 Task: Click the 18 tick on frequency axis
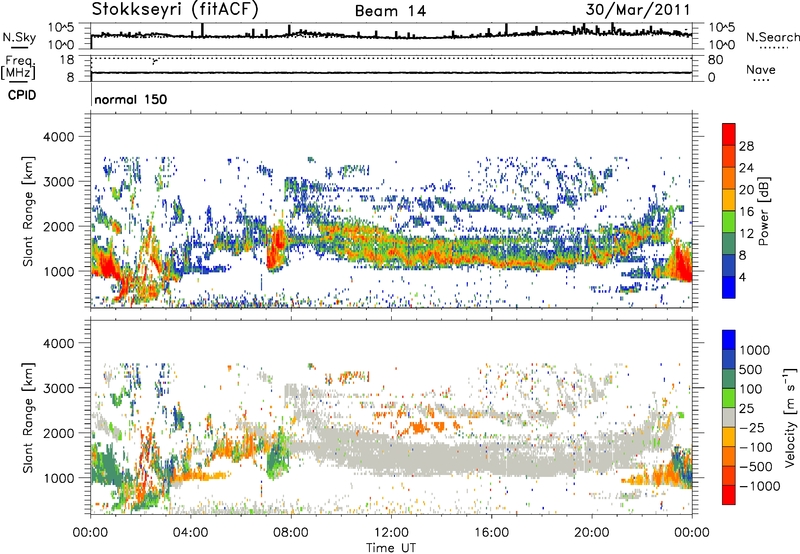[67, 60]
